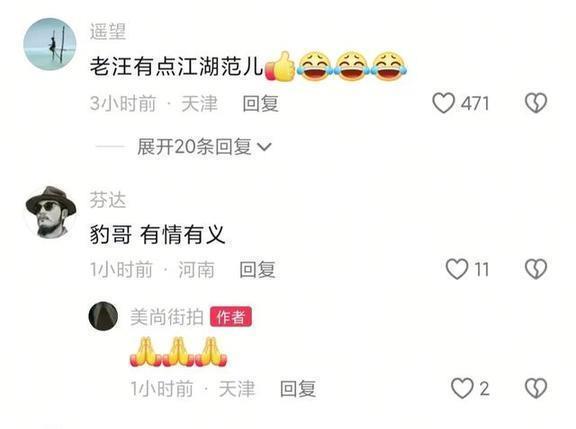This screenshot has width=576, height=429.
Task: Like the 豹哥 有情有义 comment heart
Action: click(x=457, y=269)
